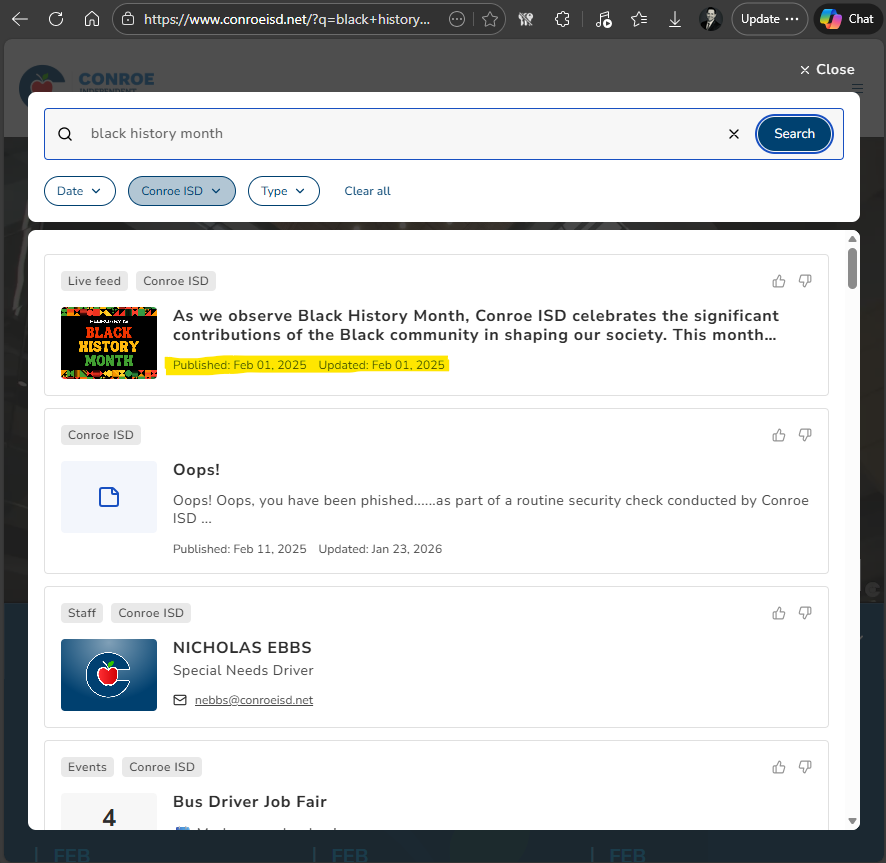This screenshot has width=886, height=863.
Task: Click the Update browser button
Action: tap(770, 19)
